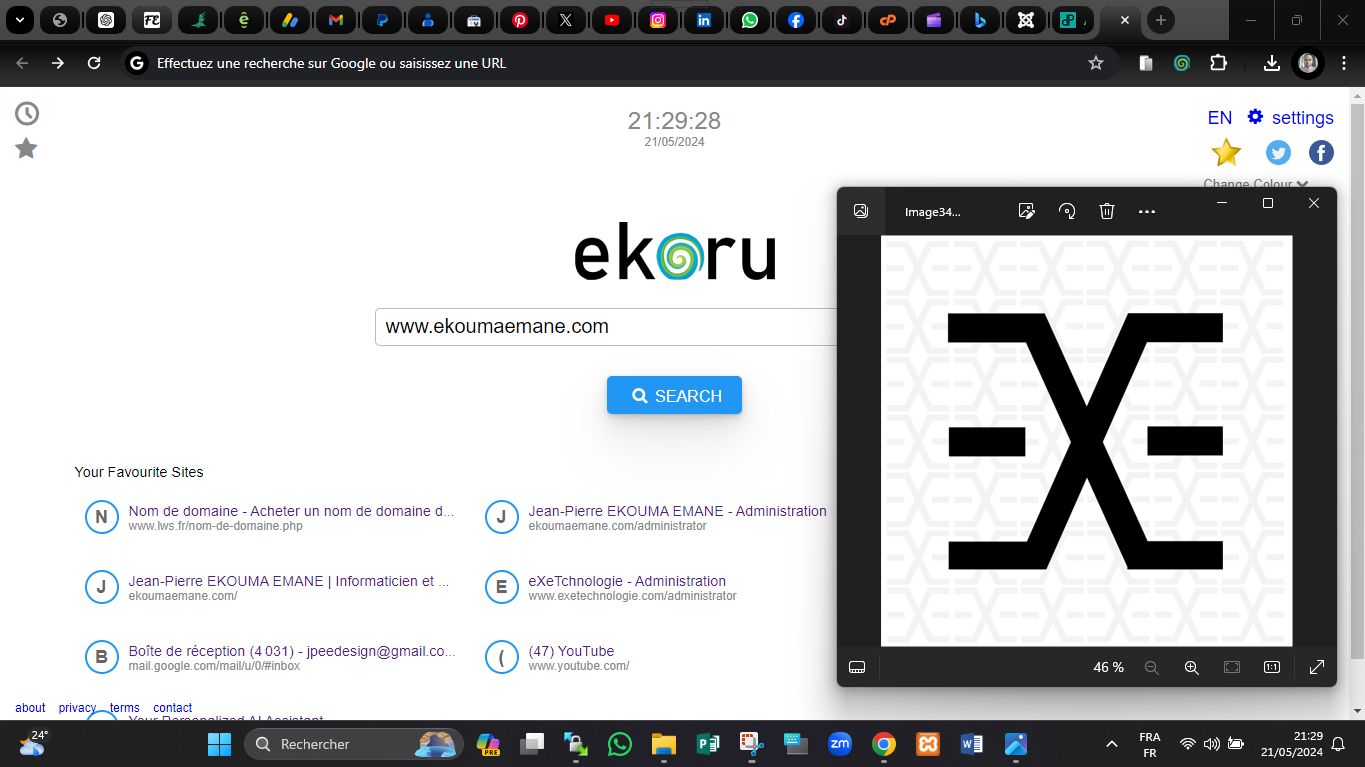Open the tab search dropdown arrow
This screenshot has height=767, width=1365.
[x=19, y=20]
